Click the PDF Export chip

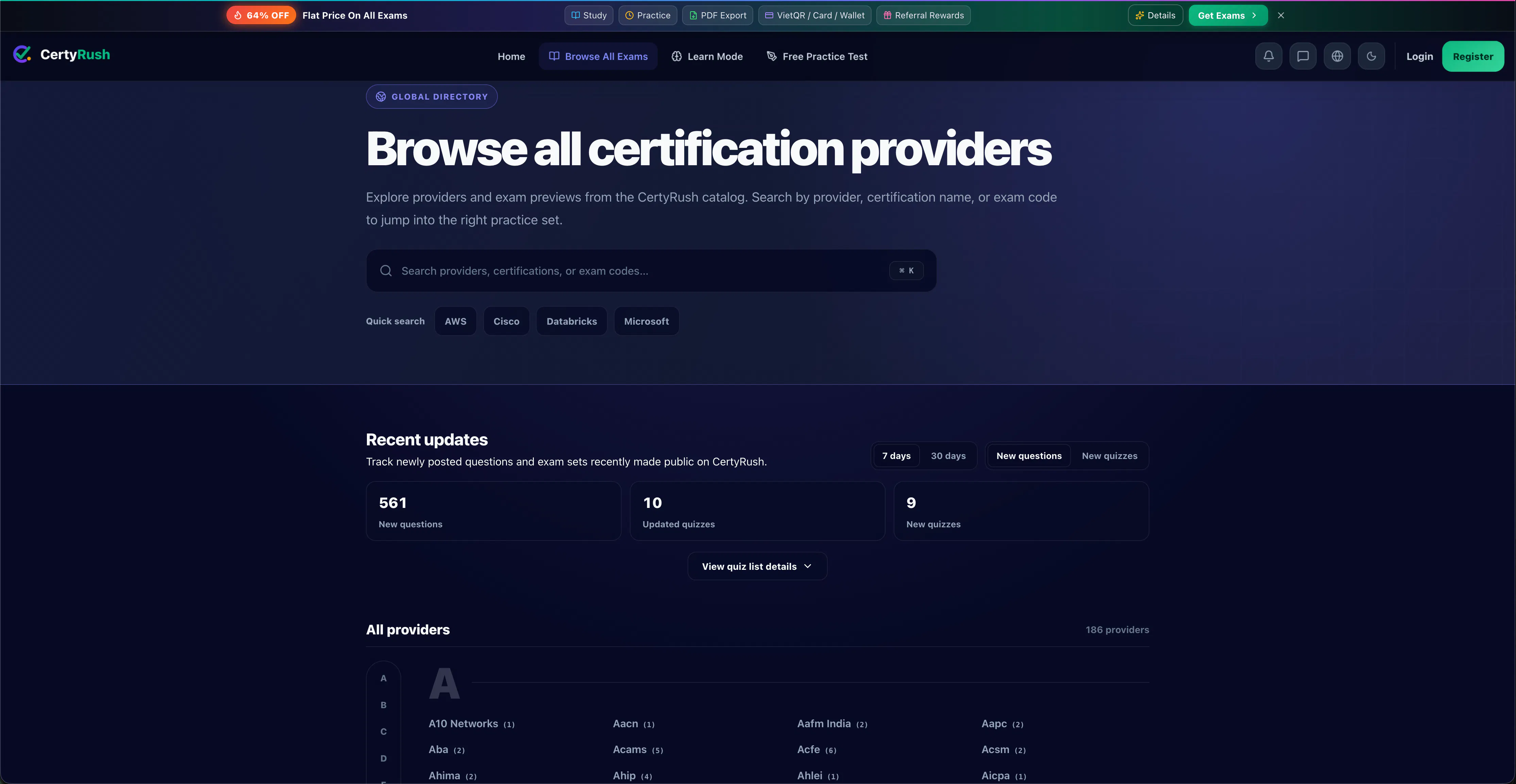718,15
